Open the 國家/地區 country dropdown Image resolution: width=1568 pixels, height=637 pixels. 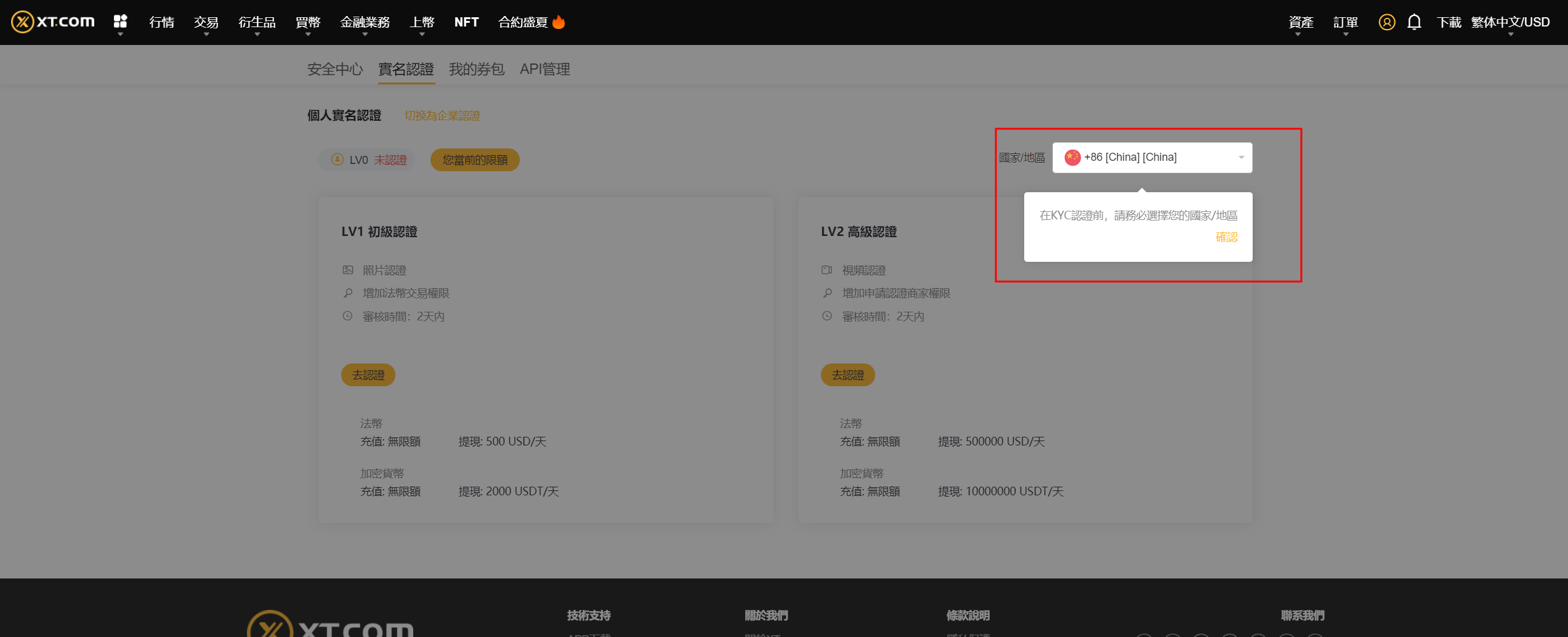click(x=1152, y=158)
